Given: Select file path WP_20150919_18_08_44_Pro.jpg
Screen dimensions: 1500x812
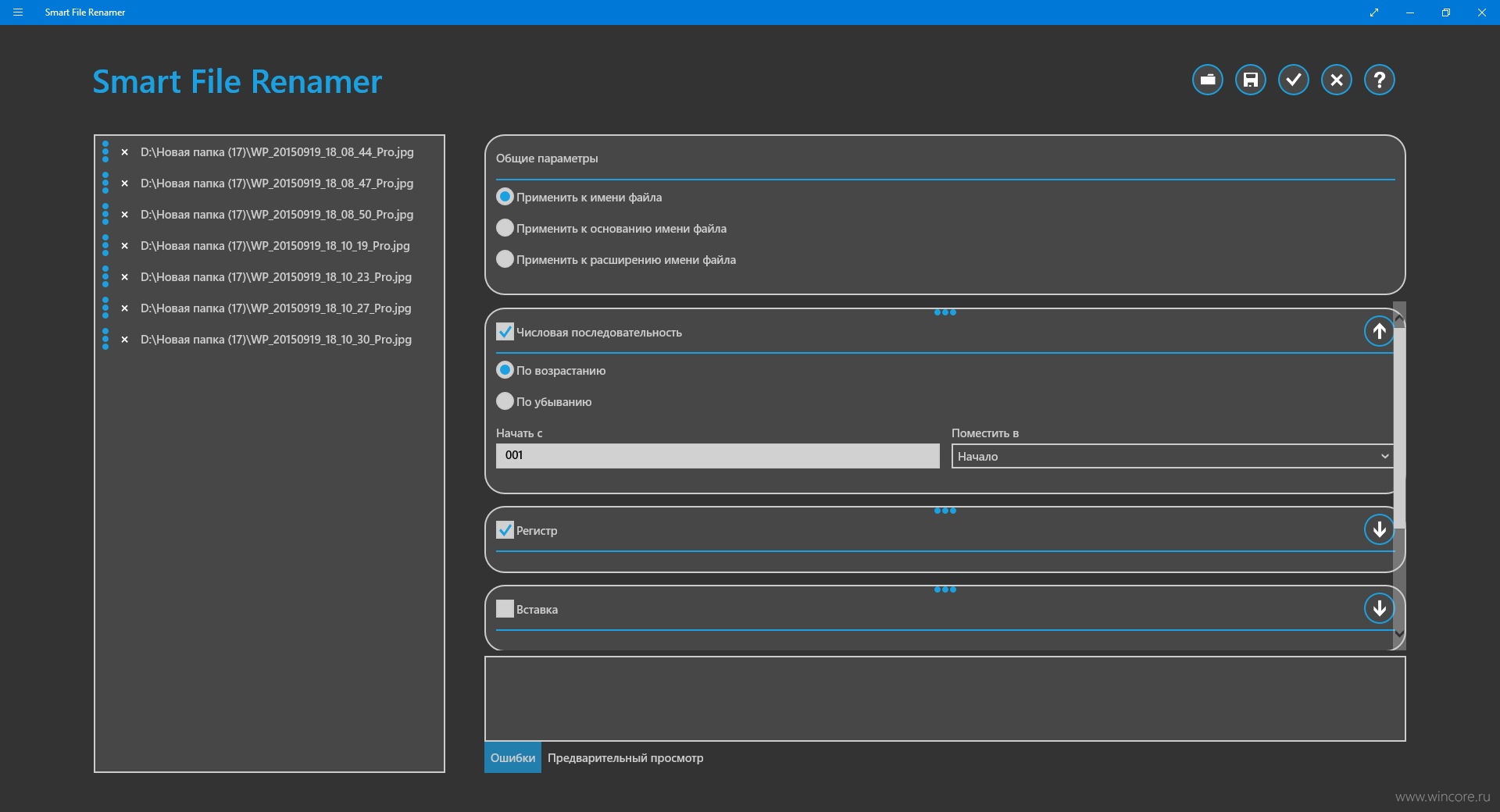Looking at the screenshot, I should (277, 152).
